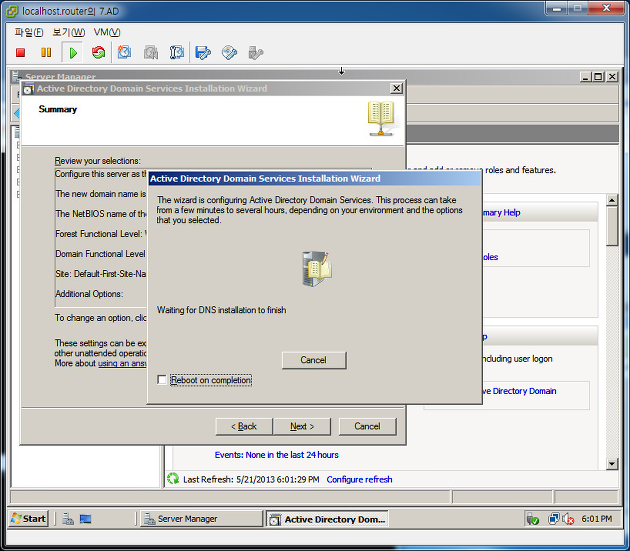The width and height of the screenshot is (630, 551).
Task: Click the 6:01 PM system clock
Action: tap(597, 519)
